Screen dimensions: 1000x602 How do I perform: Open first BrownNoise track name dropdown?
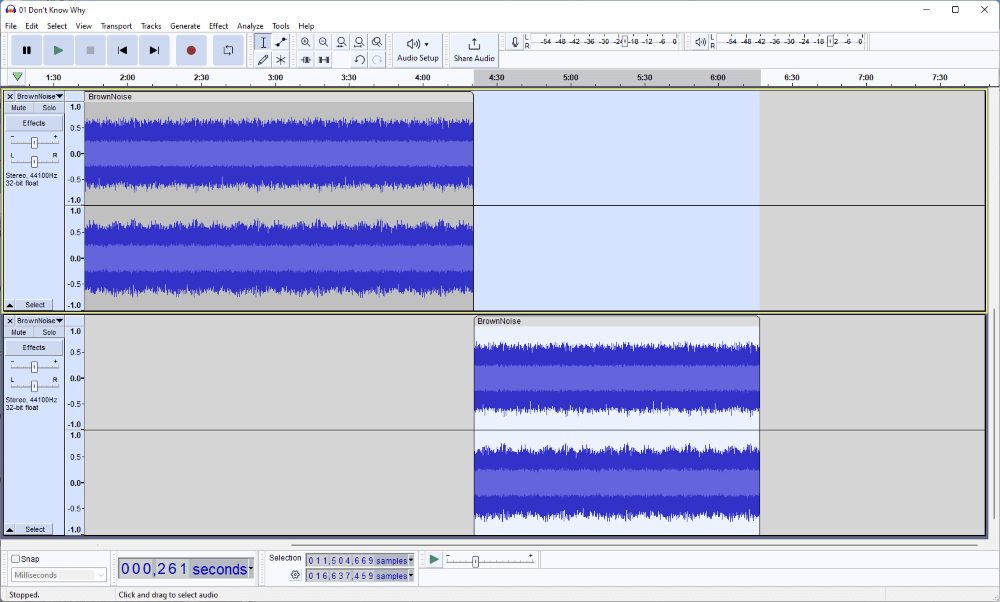[x=40, y=96]
